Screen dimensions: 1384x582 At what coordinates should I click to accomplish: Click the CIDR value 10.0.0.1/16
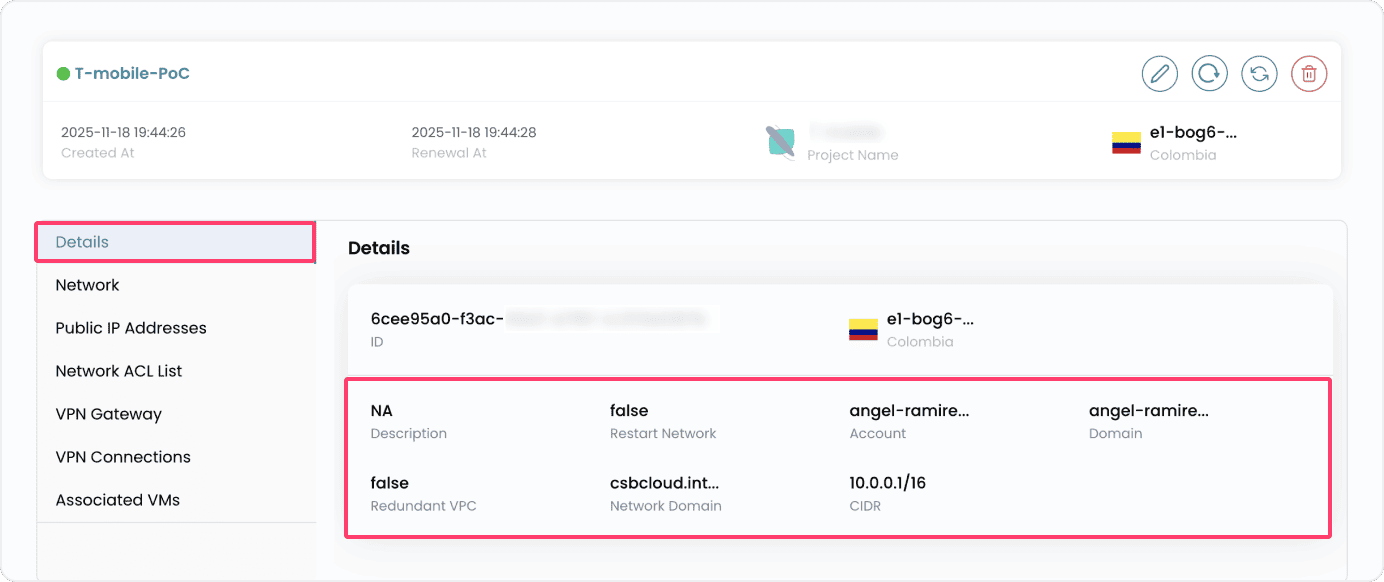point(888,483)
